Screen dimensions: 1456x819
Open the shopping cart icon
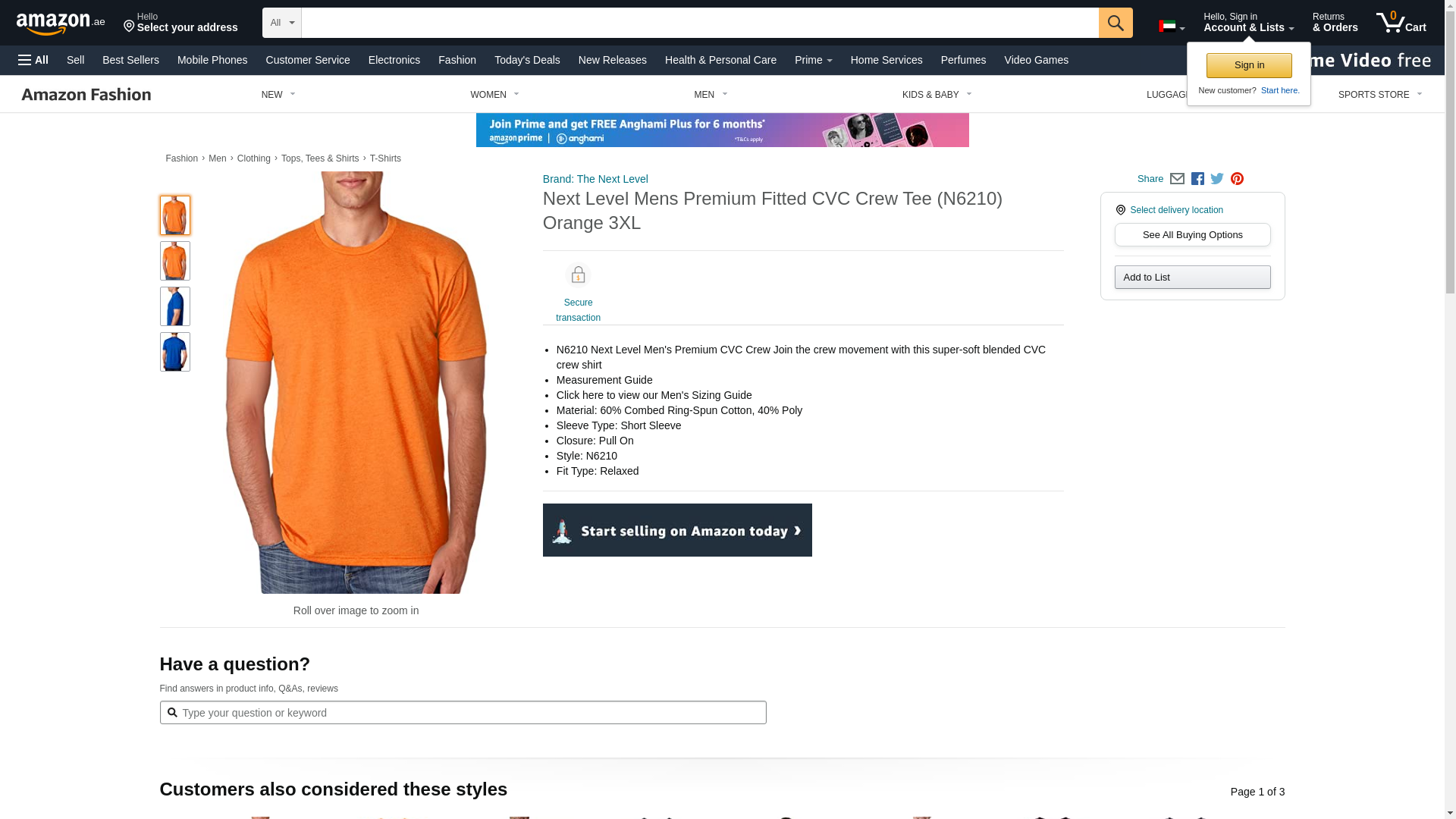(1401, 23)
